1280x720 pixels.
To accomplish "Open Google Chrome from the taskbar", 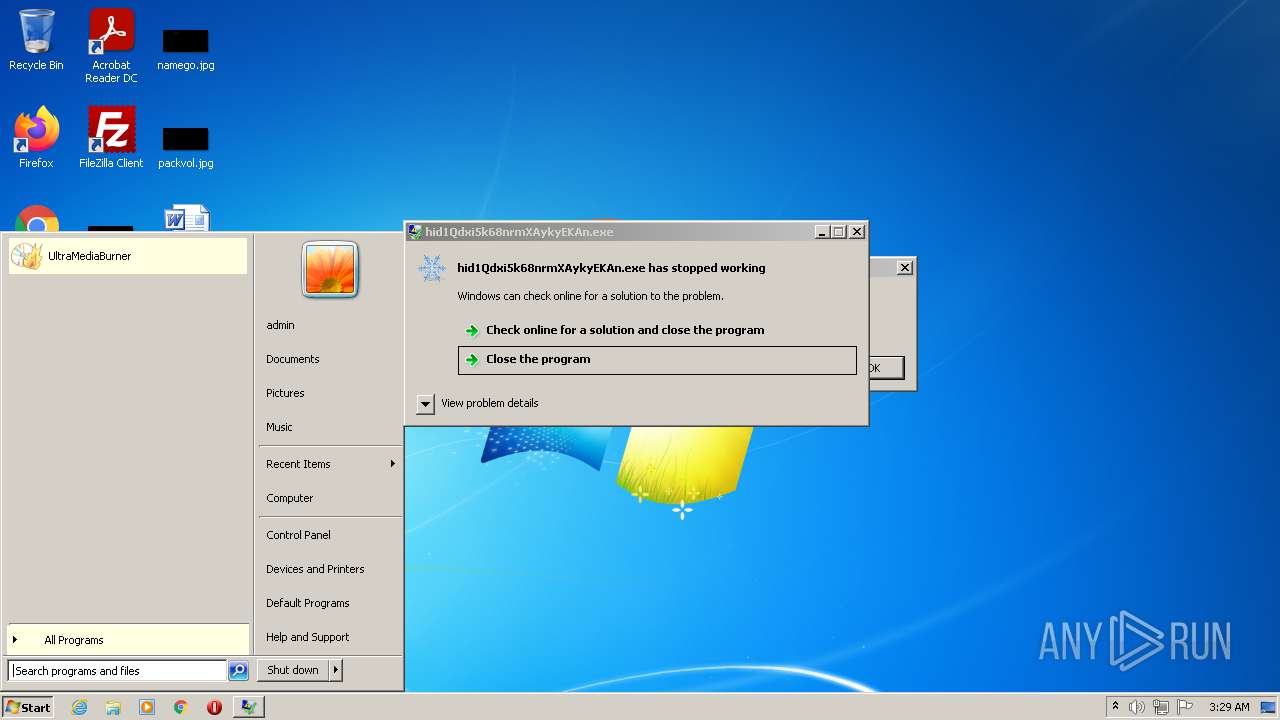I will 181,707.
